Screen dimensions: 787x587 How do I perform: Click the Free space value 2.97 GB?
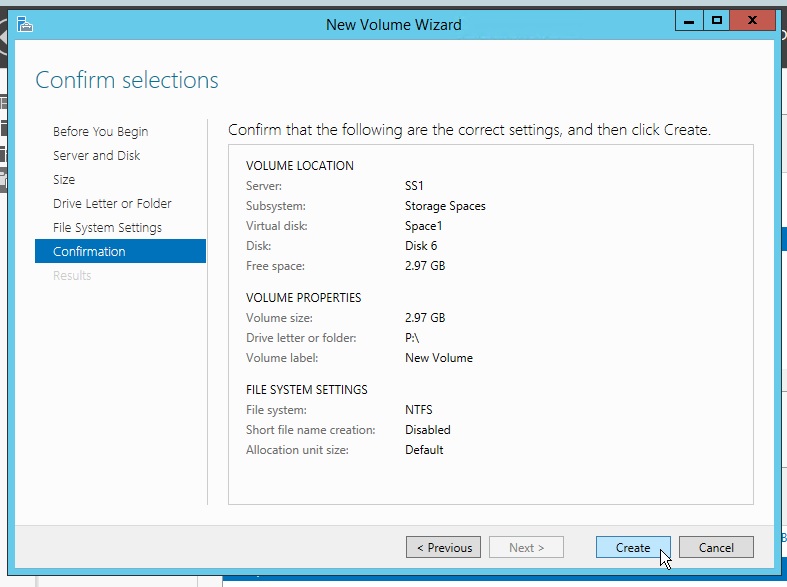[425, 266]
